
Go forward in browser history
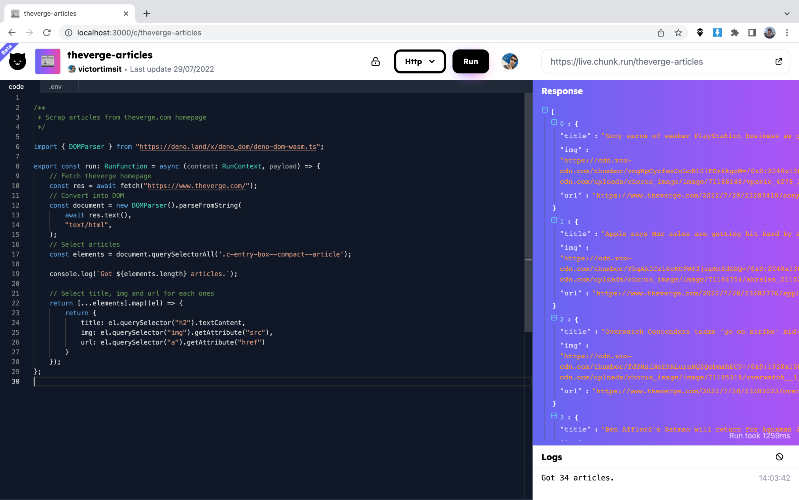29,33
